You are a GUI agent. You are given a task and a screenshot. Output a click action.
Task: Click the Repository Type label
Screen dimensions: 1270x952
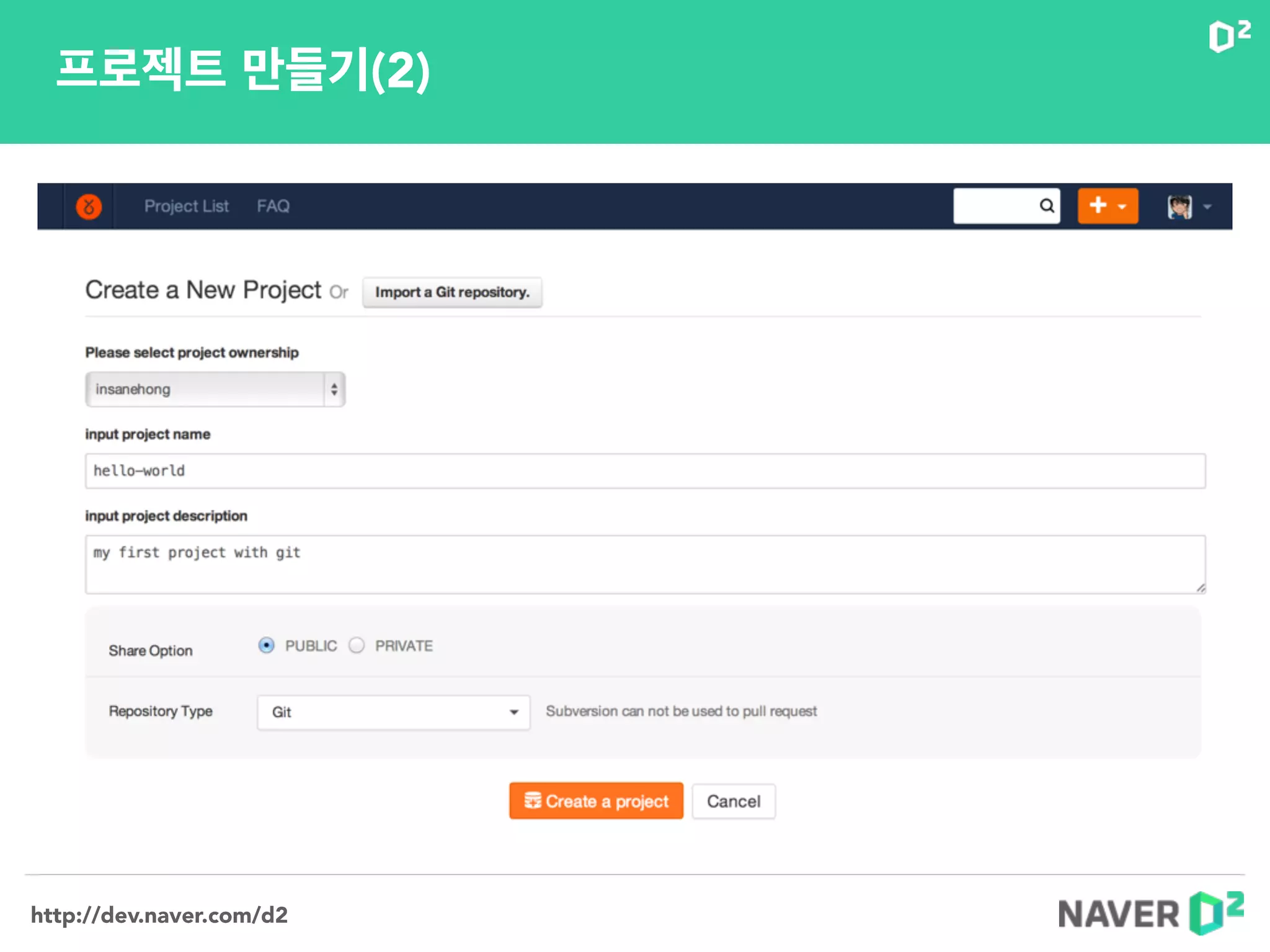[161, 711]
